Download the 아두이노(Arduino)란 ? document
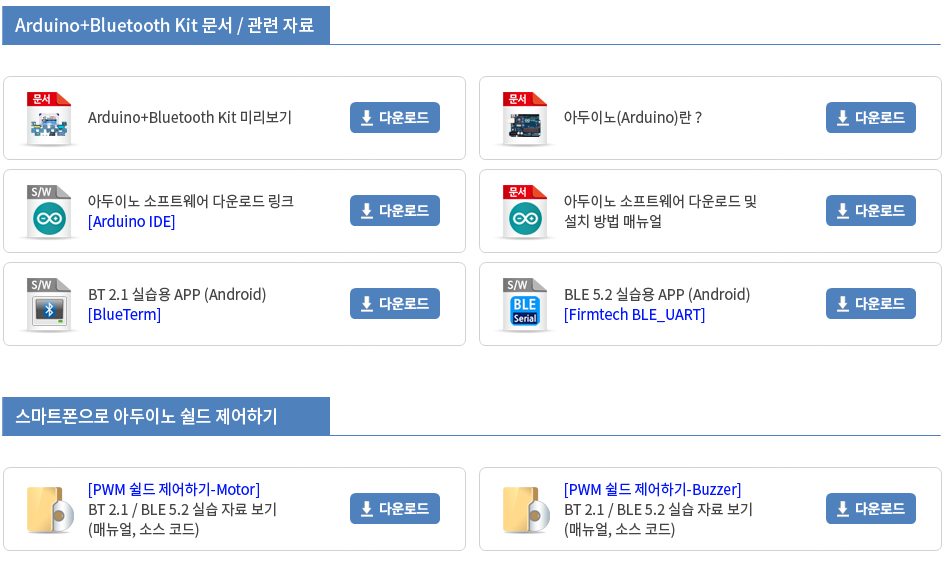Viewport: 945px width, 572px height. (871, 118)
